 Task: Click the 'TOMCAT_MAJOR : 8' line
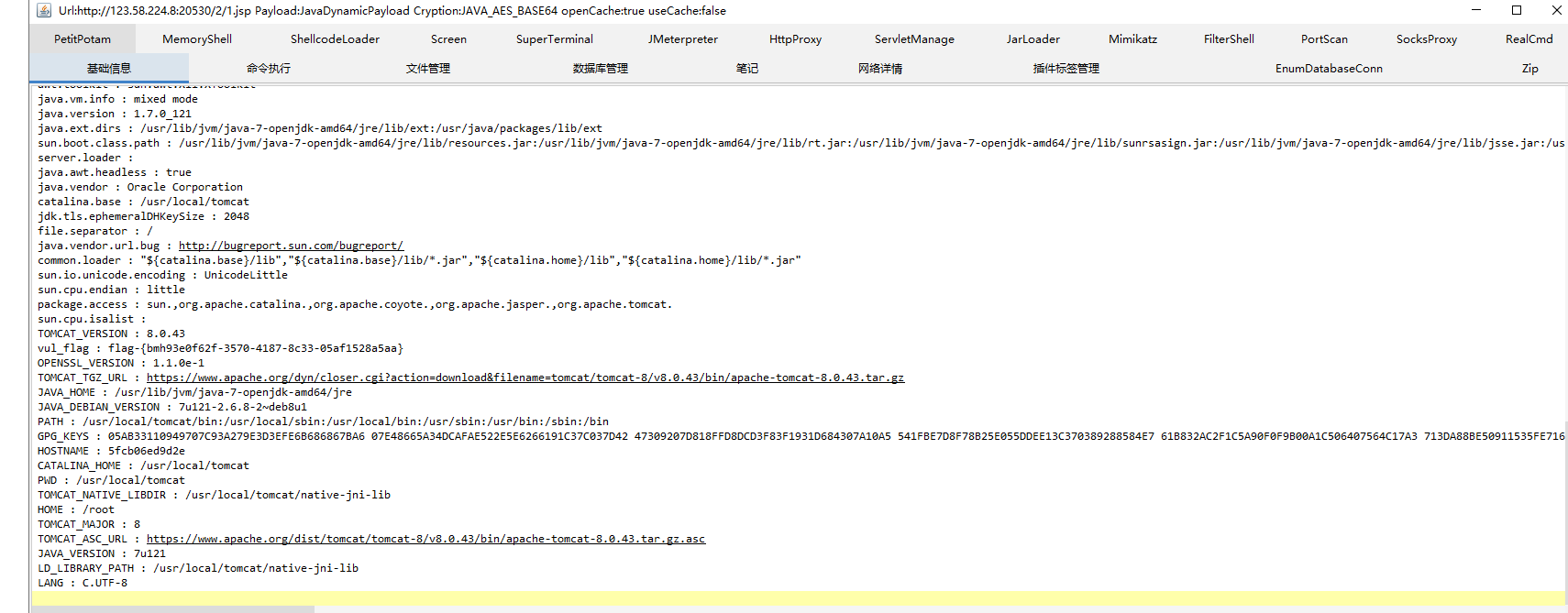pos(89,524)
